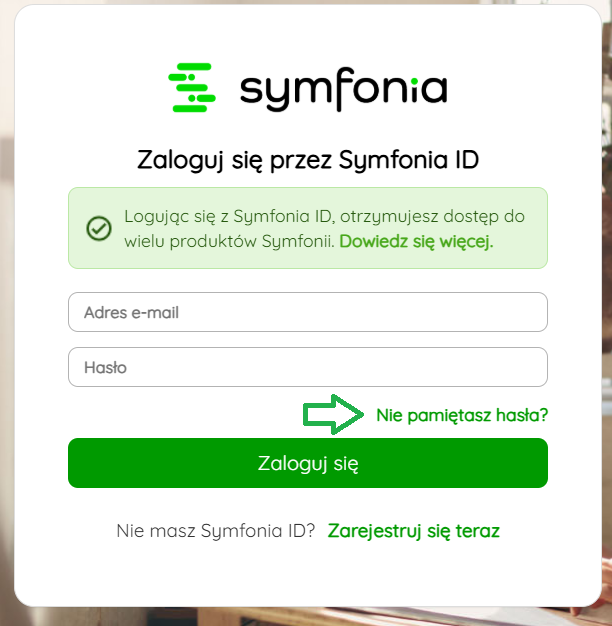Open the Dowiedz się więcej link
This screenshot has width=612, height=626.
point(416,241)
